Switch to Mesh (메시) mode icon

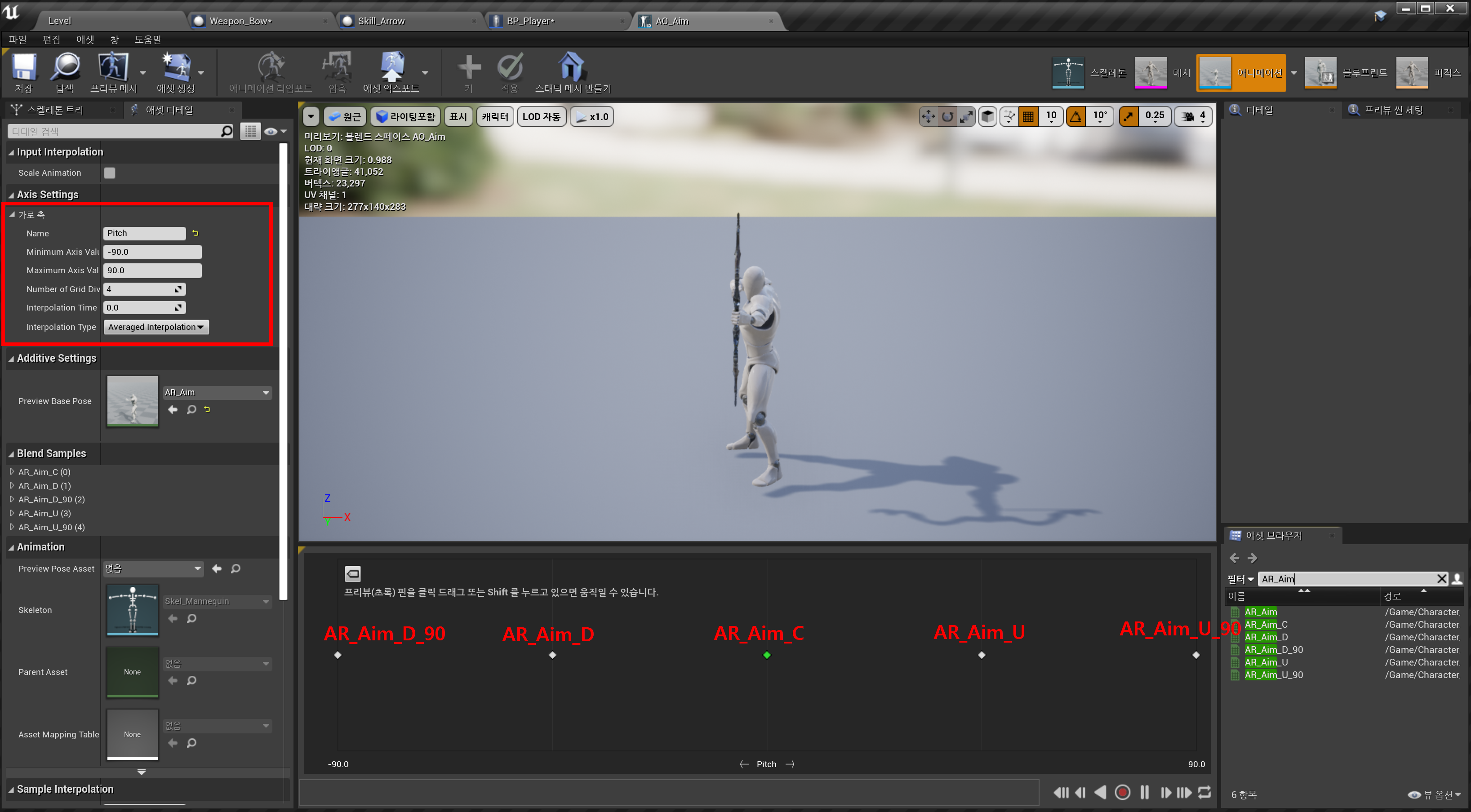[1150, 72]
